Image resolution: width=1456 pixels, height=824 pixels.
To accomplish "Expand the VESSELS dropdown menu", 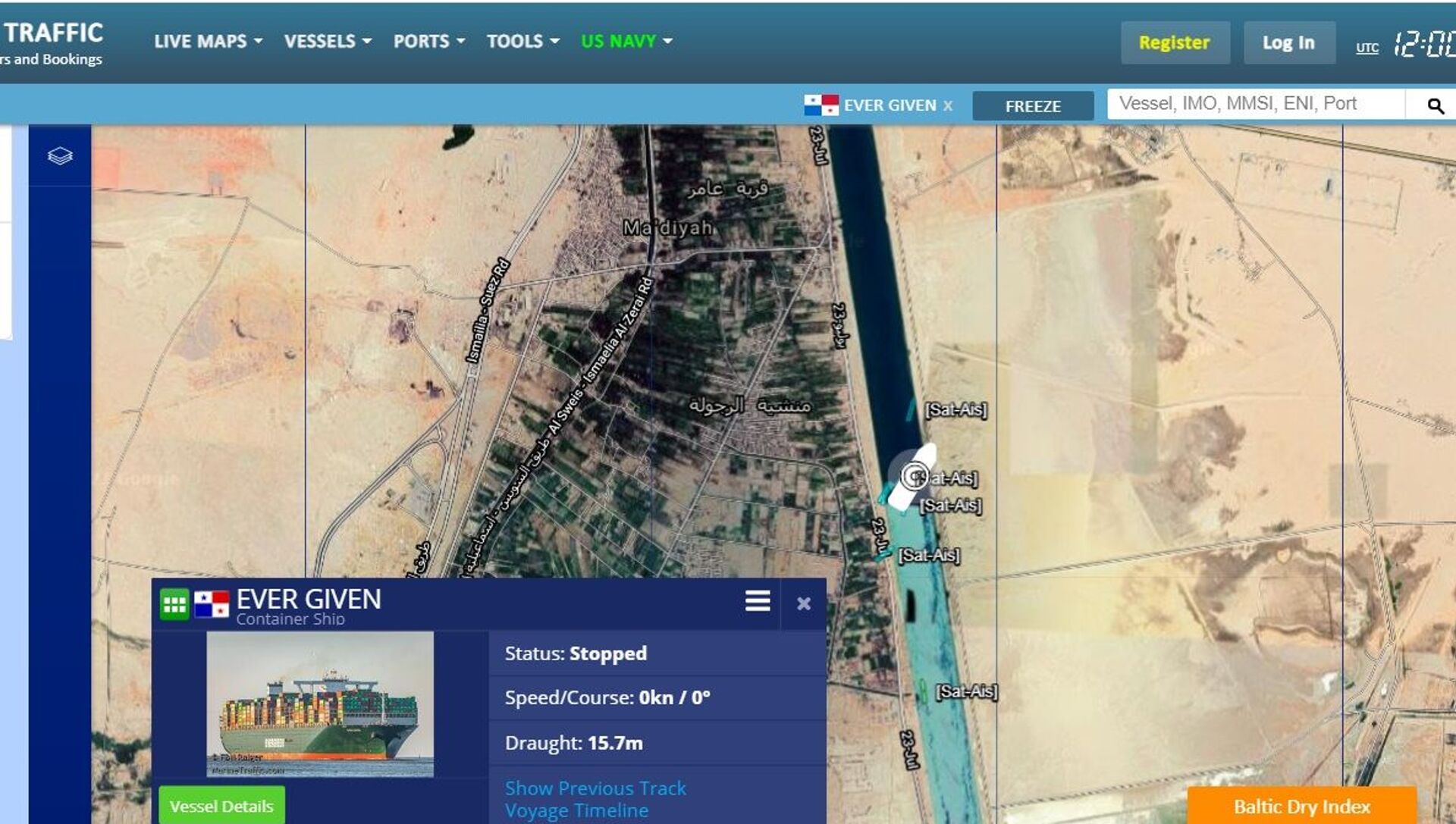I will (x=328, y=41).
